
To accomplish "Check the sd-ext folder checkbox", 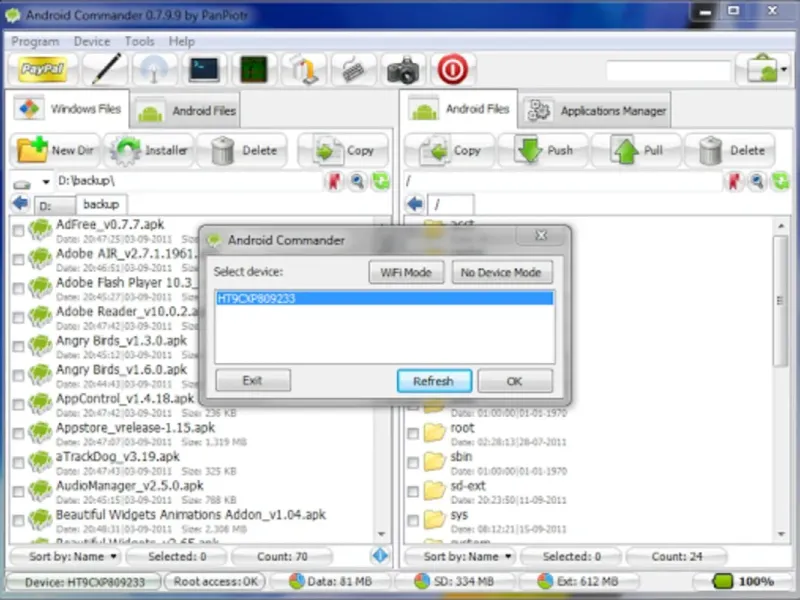I will [413, 492].
